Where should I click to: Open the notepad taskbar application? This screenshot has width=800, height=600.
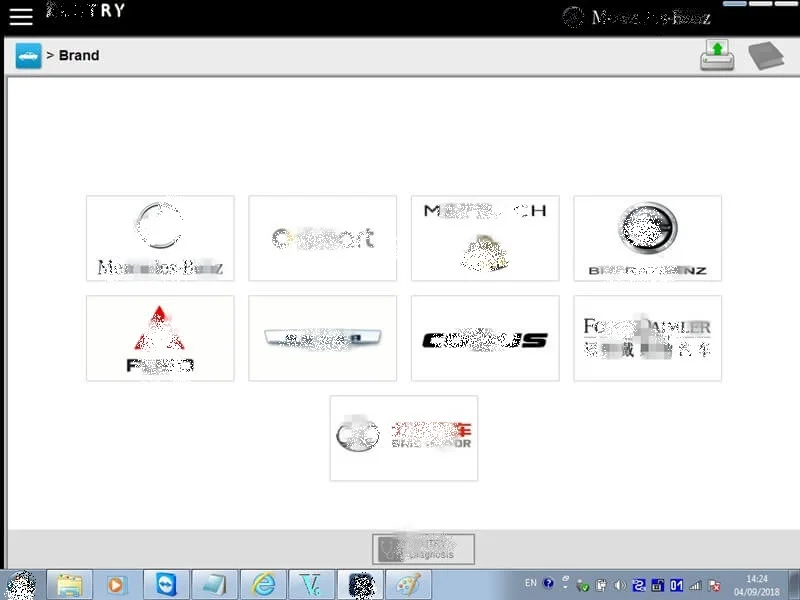pos(215,585)
